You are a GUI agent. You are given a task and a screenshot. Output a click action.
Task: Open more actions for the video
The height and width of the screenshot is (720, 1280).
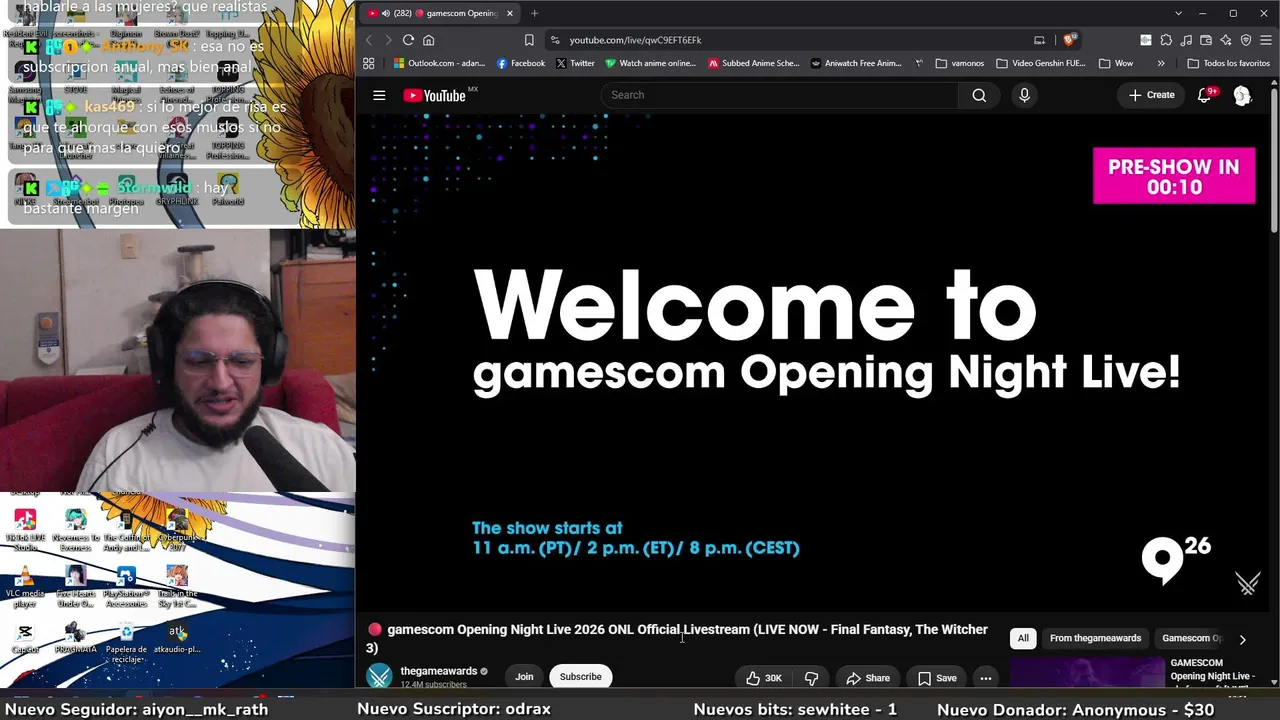click(x=985, y=678)
